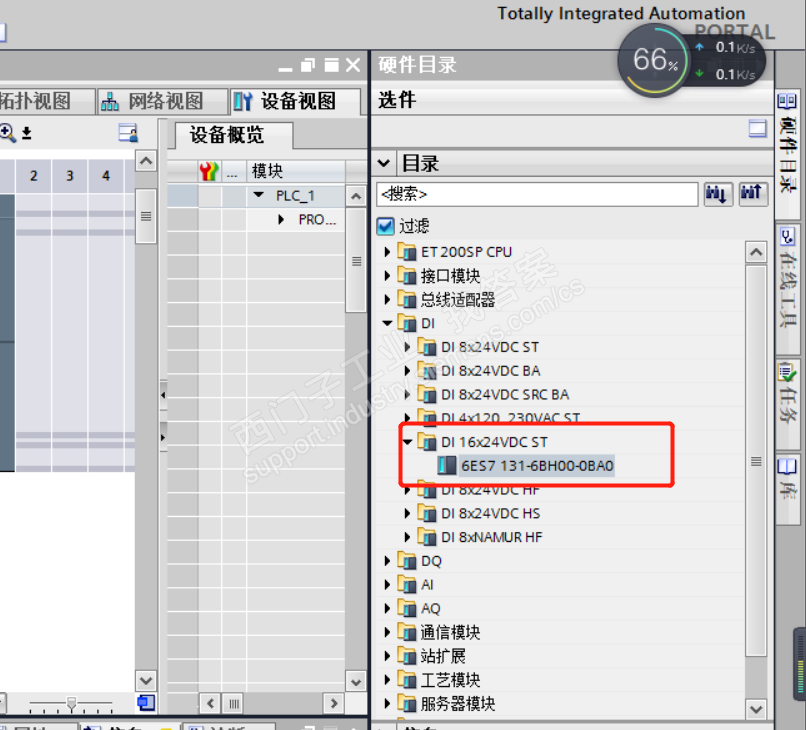806x730 pixels.
Task: Expand the DQ folder
Action: [388, 561]
